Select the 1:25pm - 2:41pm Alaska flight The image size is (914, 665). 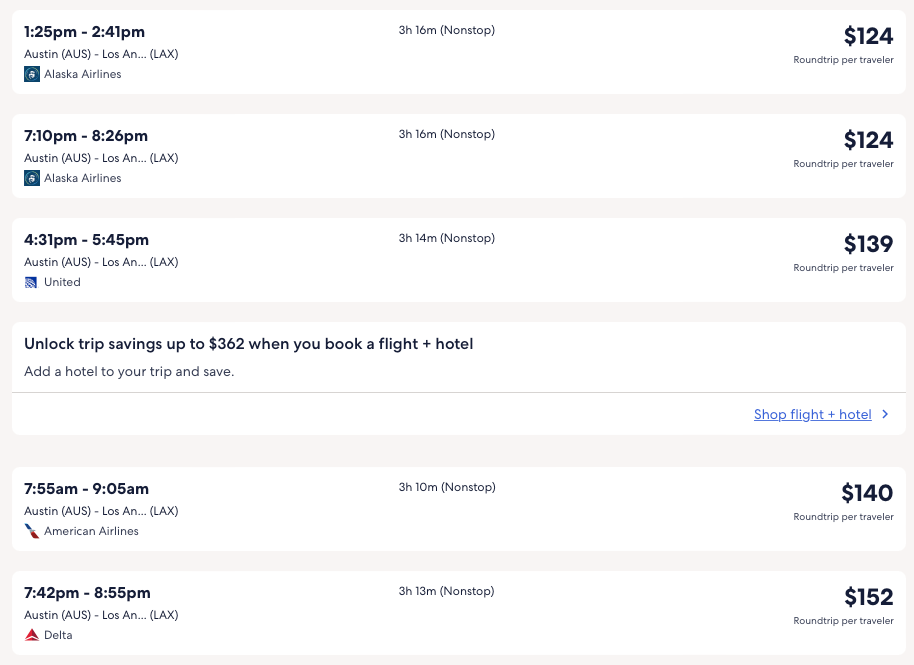[86, 32]
